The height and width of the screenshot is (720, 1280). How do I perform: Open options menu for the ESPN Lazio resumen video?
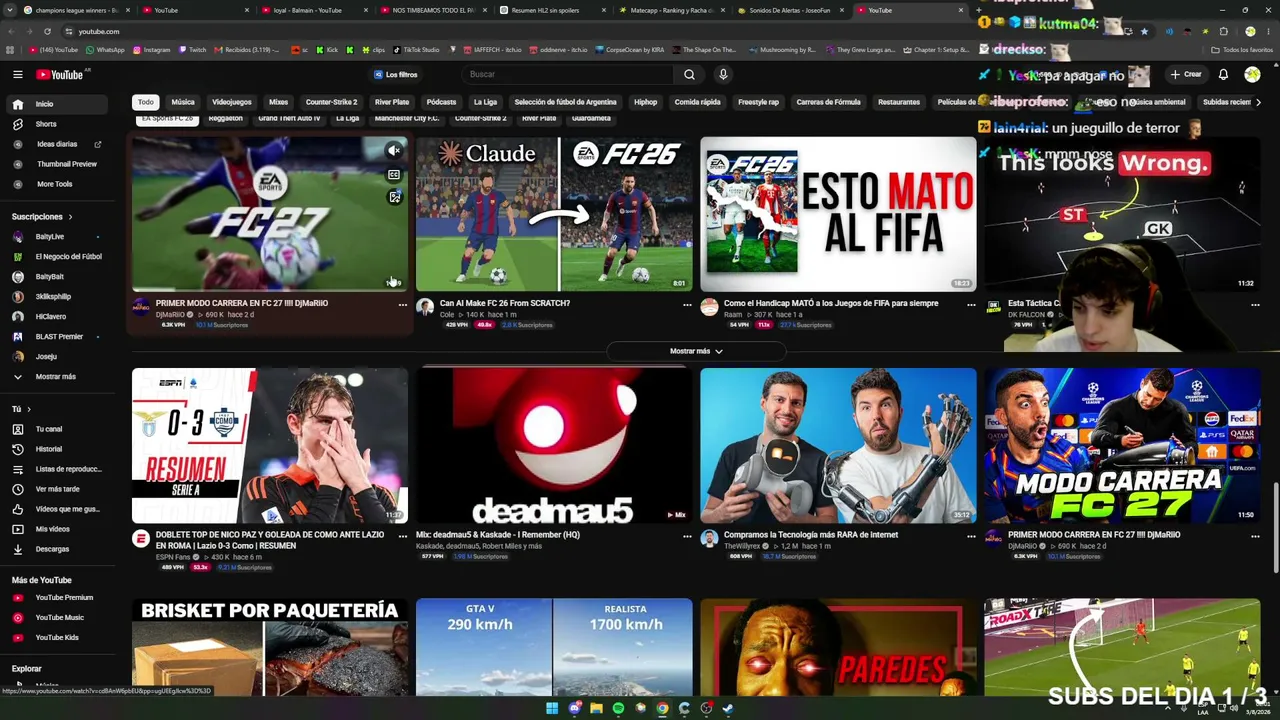[403, 536]
